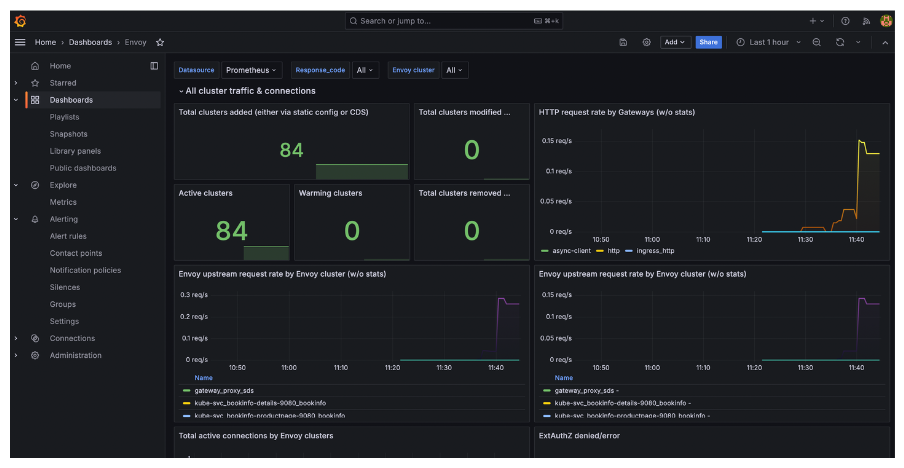Click the Grafana logo icon
Image resolution: width=904 pixels, height=468 pixels.
20,20
